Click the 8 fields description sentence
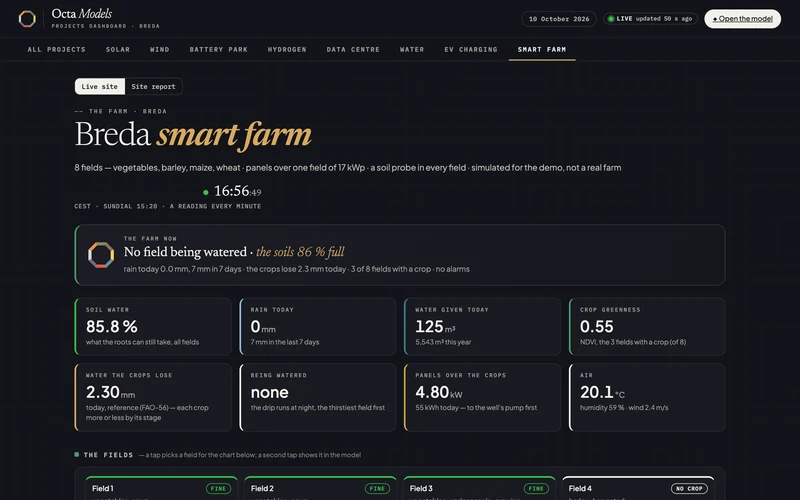This screenshot has width=800, height=500. (348, 167)
